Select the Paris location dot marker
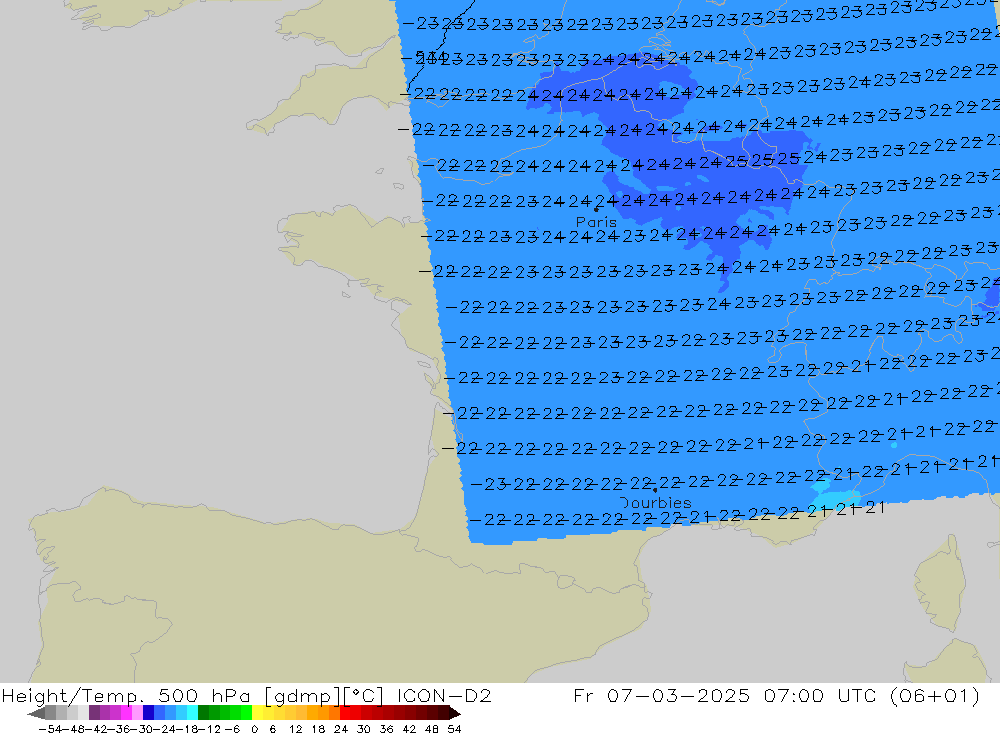1000x733 pixels. tap(596, 209)
